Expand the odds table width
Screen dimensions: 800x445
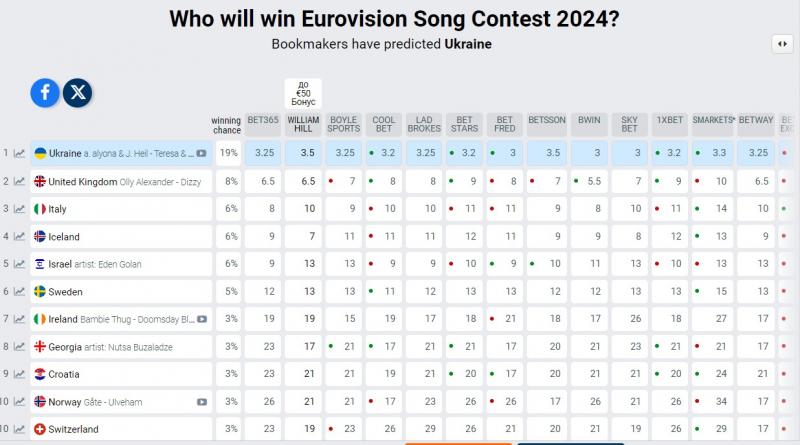pyautogui.click(x=781, y=44)
